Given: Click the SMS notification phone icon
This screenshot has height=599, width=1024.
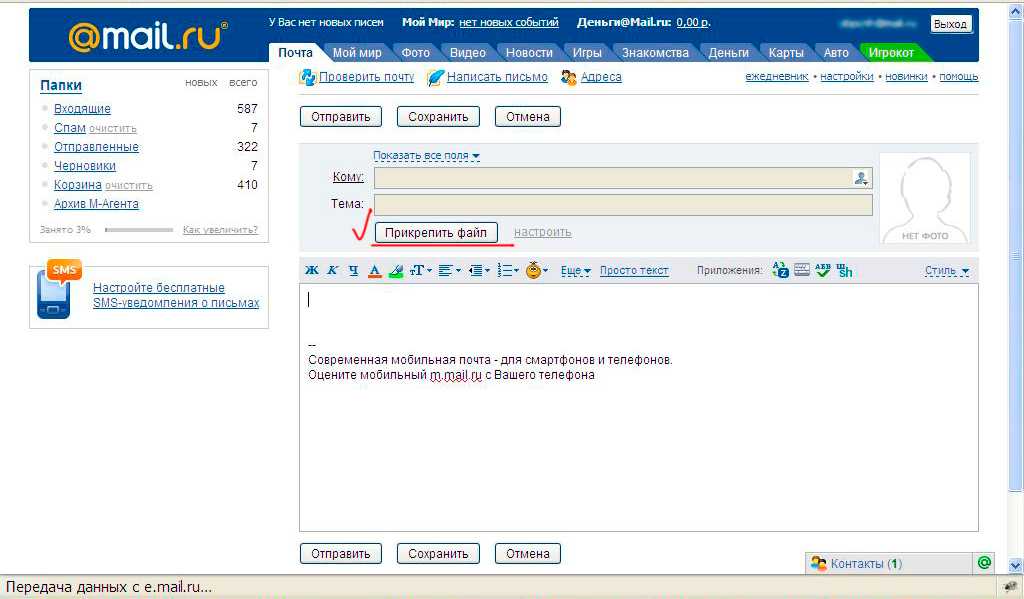Looking at the screenshot, I should pyautogui.click(x=57, y=289).
